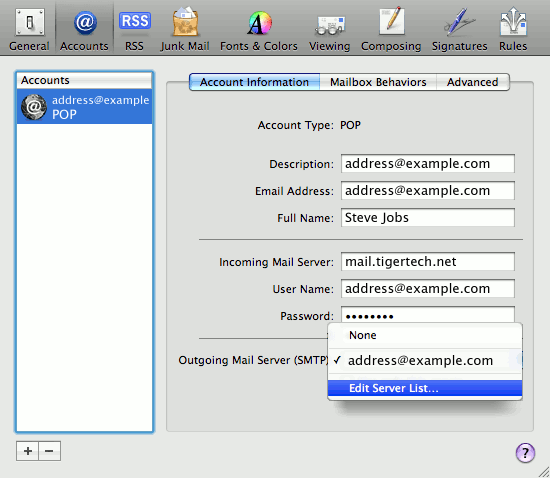Viewport: 550px width, 478px height.
Task: Click the Description text field
Action: (428, 163)
